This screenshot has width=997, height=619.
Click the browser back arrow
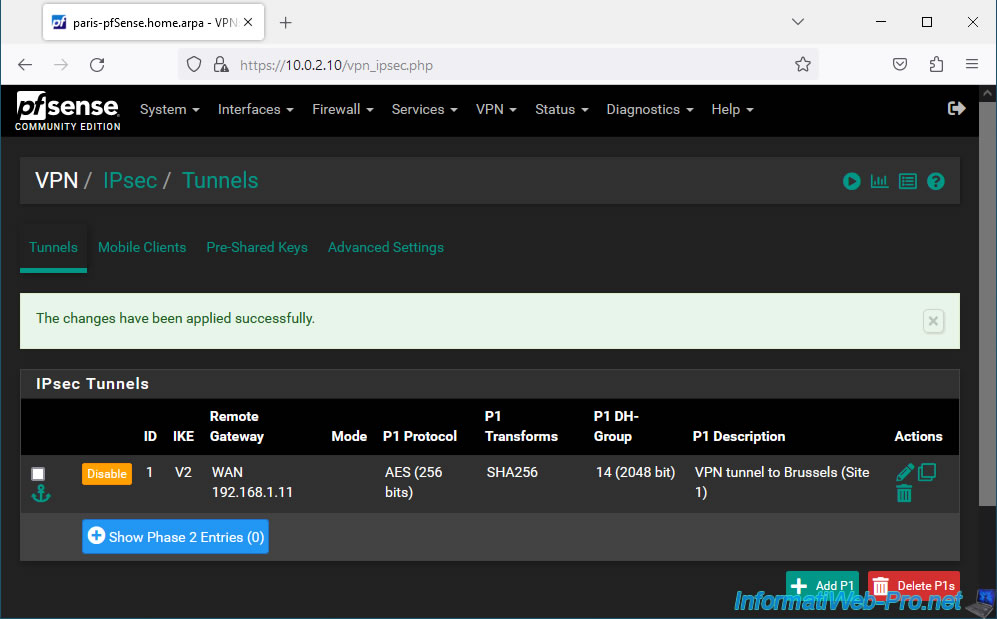(25, 65)
